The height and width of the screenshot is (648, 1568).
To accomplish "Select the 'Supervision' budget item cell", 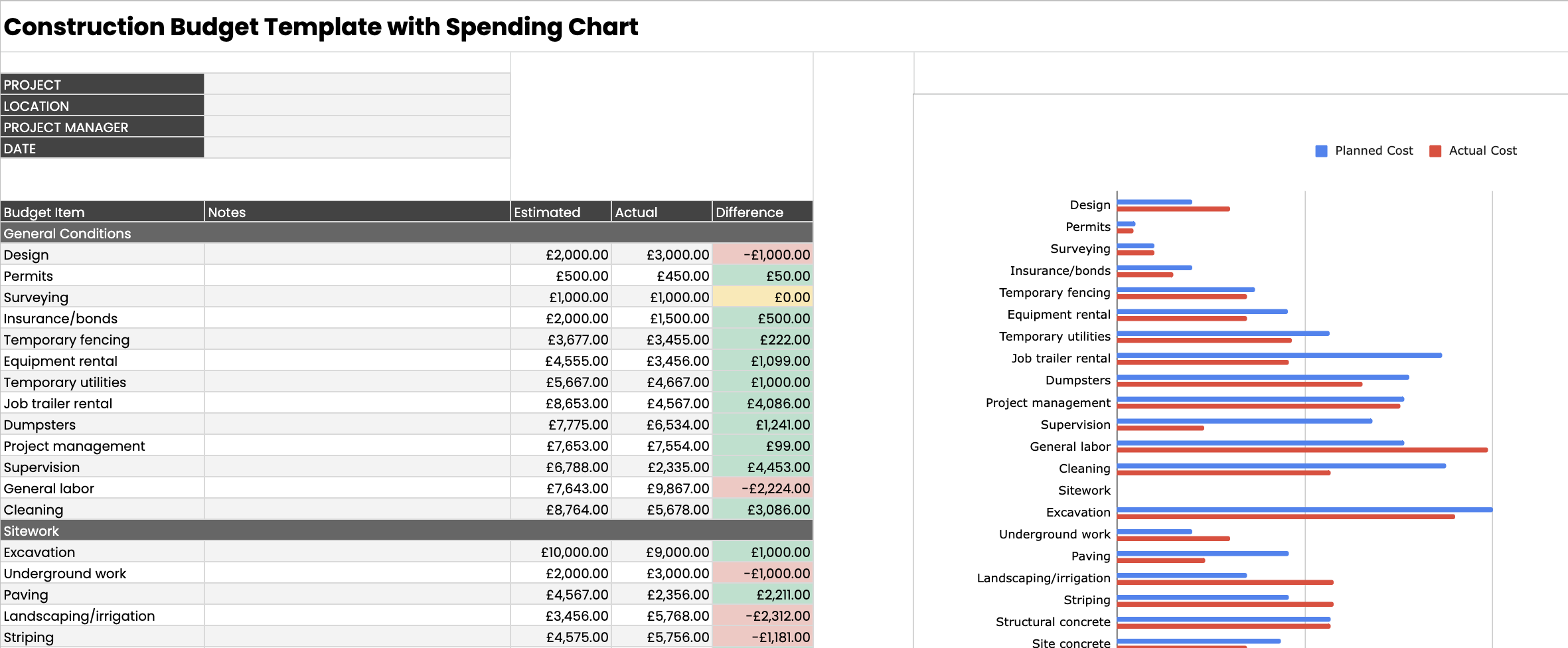I will (102, 467).
